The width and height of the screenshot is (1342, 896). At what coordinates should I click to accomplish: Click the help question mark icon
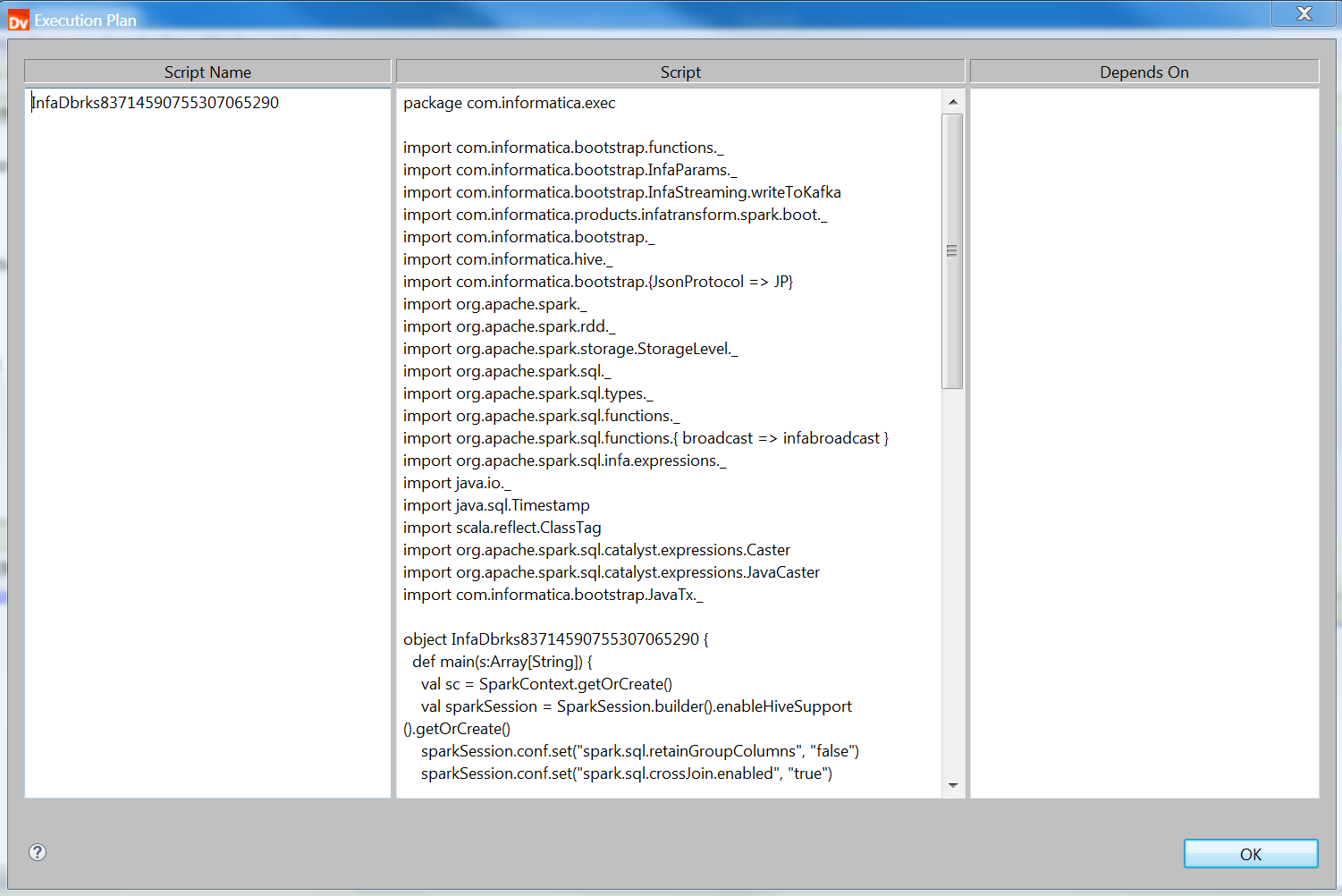(x=38, y=852)
